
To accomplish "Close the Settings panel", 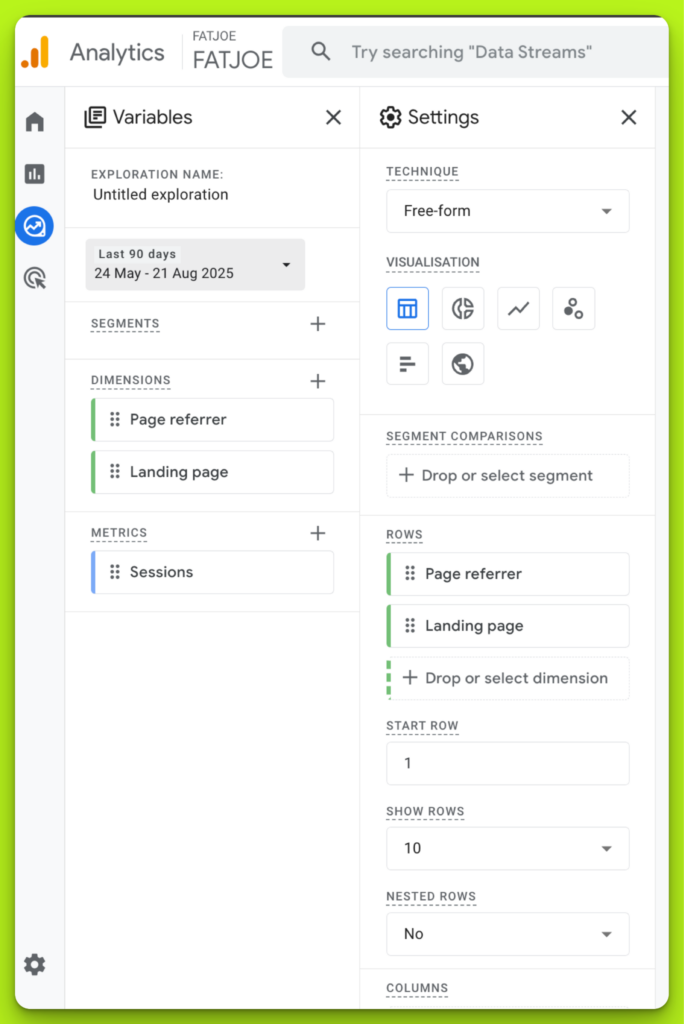I will pyautogui.click(x=628, y=118).
